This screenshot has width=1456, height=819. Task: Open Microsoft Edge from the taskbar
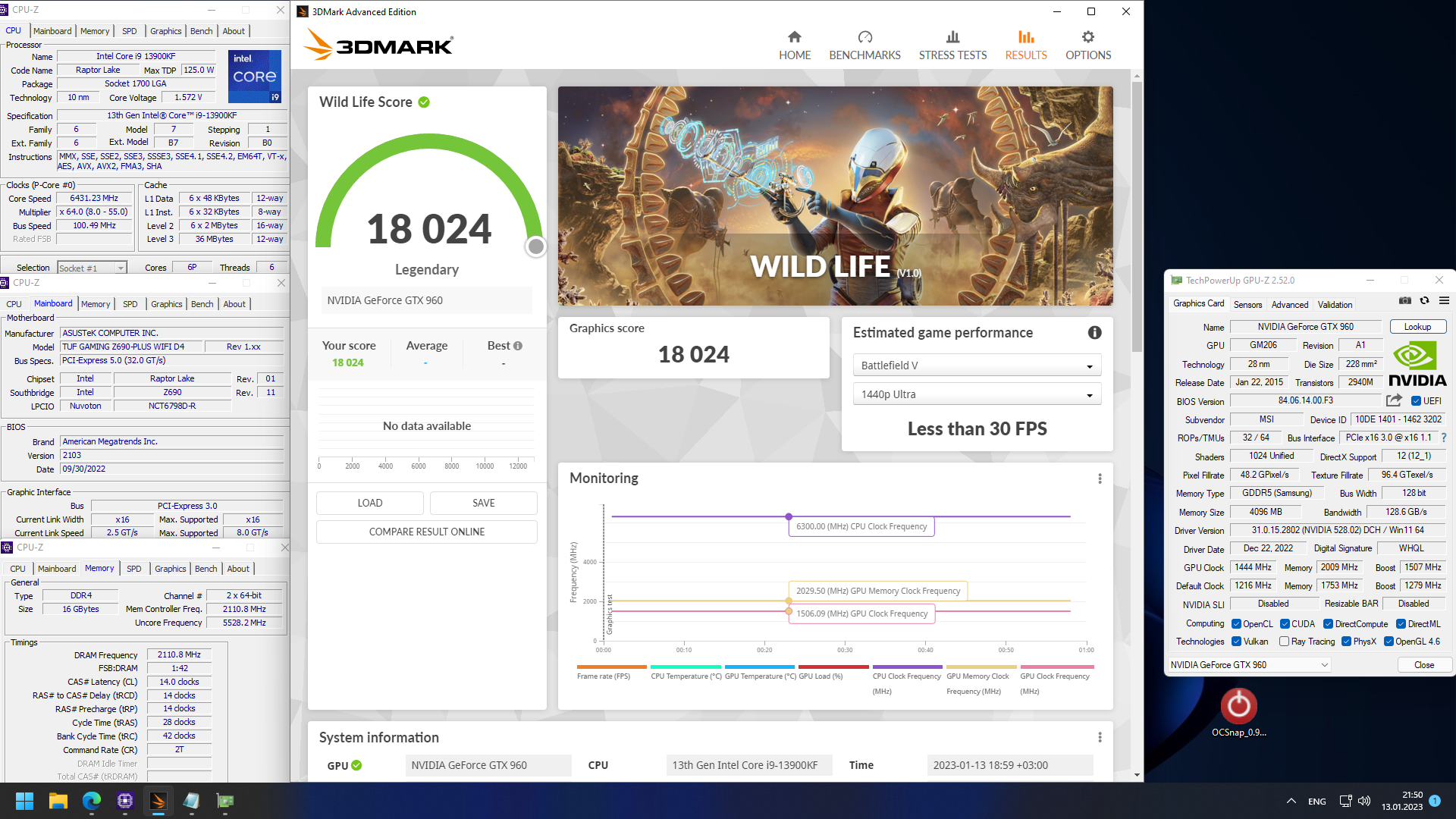92,801
